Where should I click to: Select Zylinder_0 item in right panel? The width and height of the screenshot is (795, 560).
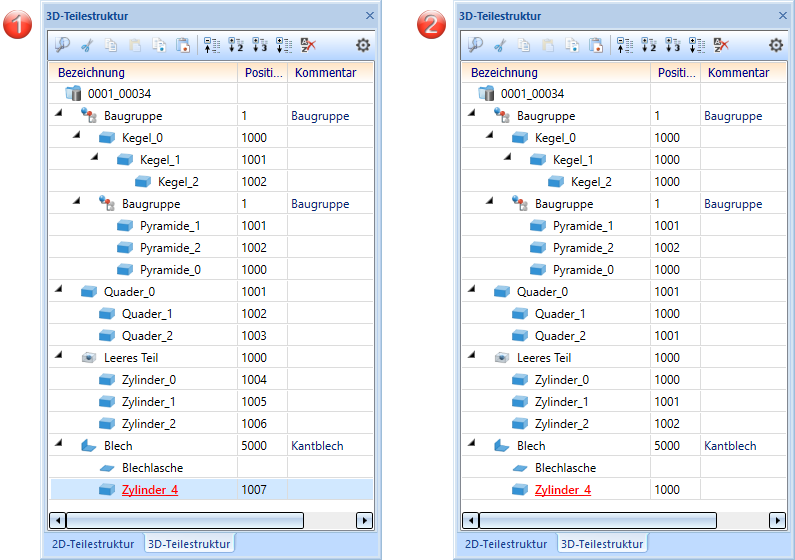[x=561, y=380]
